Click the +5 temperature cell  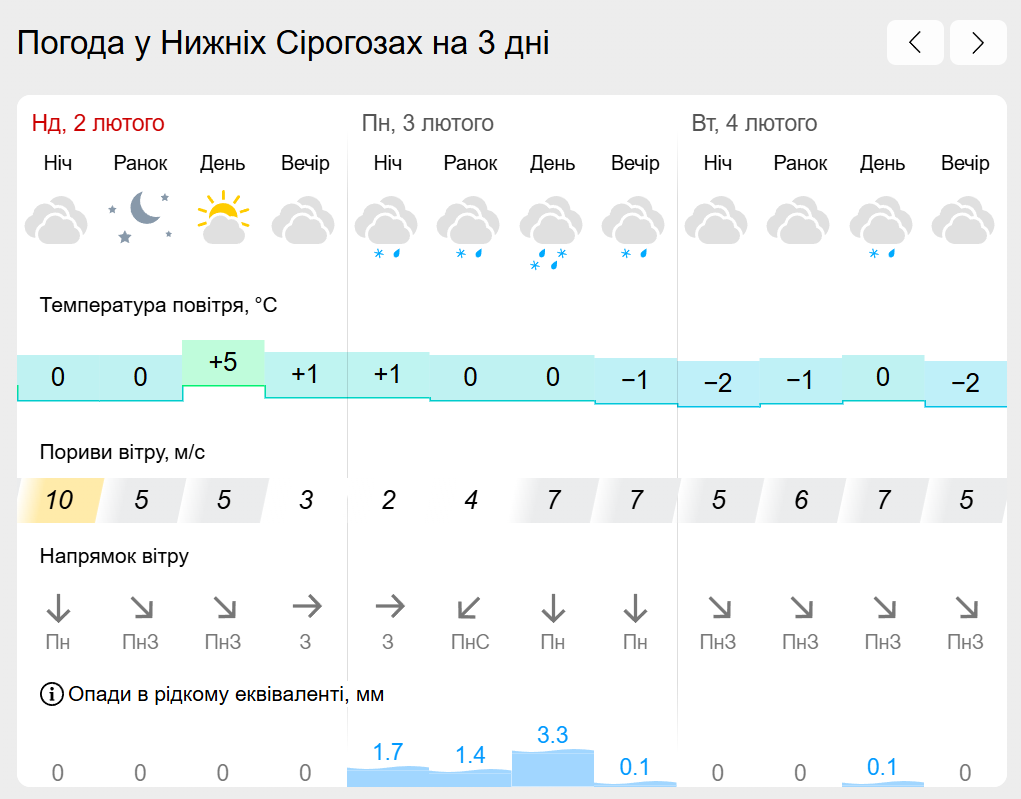tap(223, 363)
